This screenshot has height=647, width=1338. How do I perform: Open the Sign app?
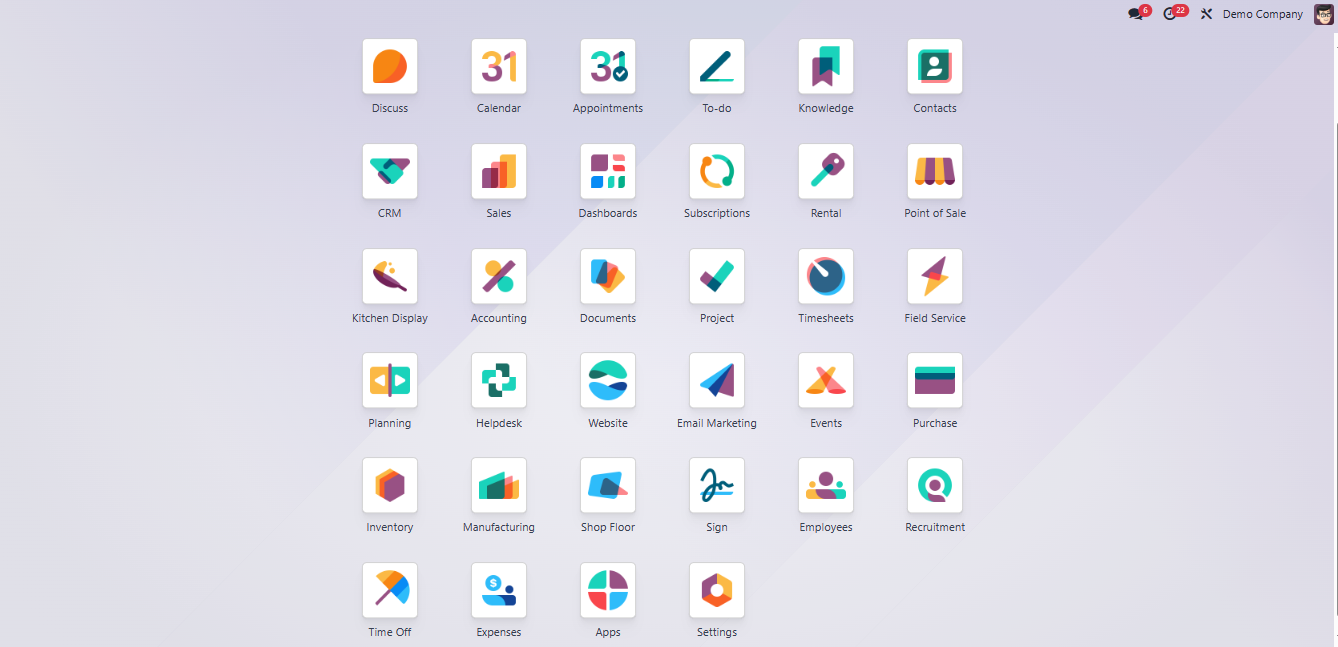(x=716, y=485)
